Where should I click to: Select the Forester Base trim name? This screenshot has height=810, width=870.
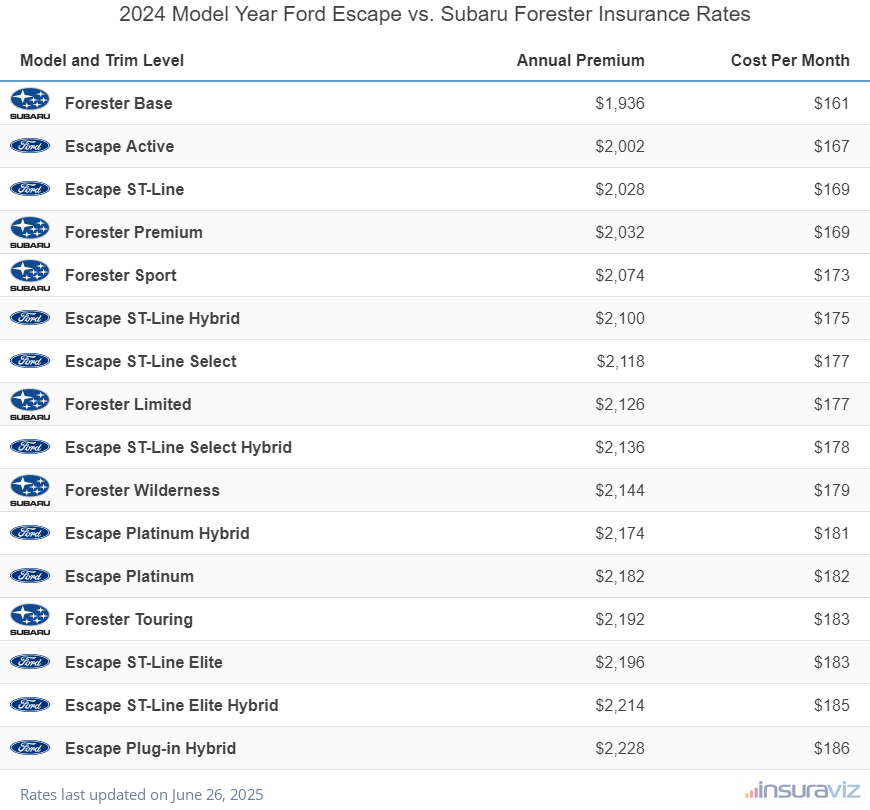[x=119, y=103]
